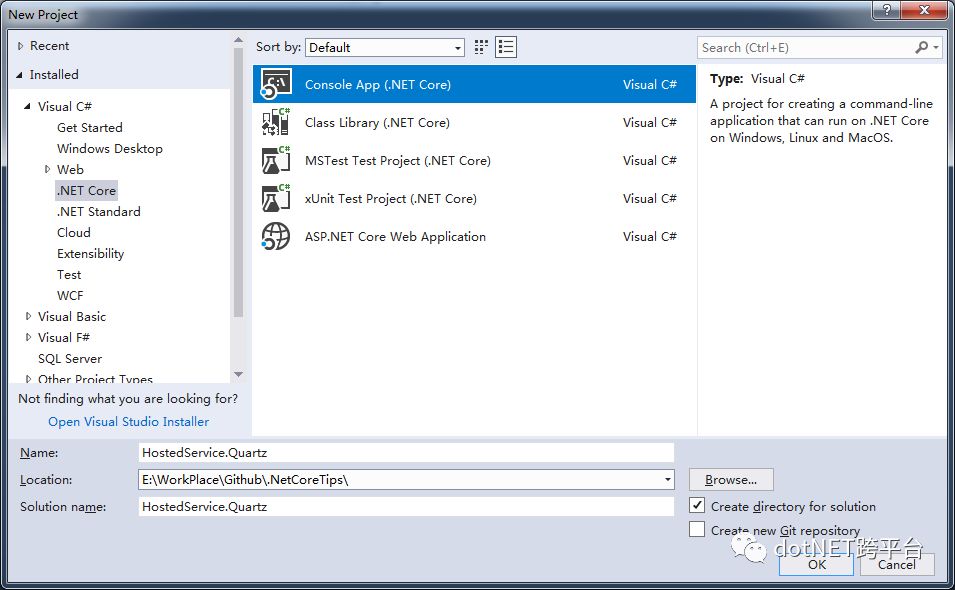The width and height of the screenshot is (955, 590).
Task: Select the .NET Core category
Action: click(x=86, y=191)
